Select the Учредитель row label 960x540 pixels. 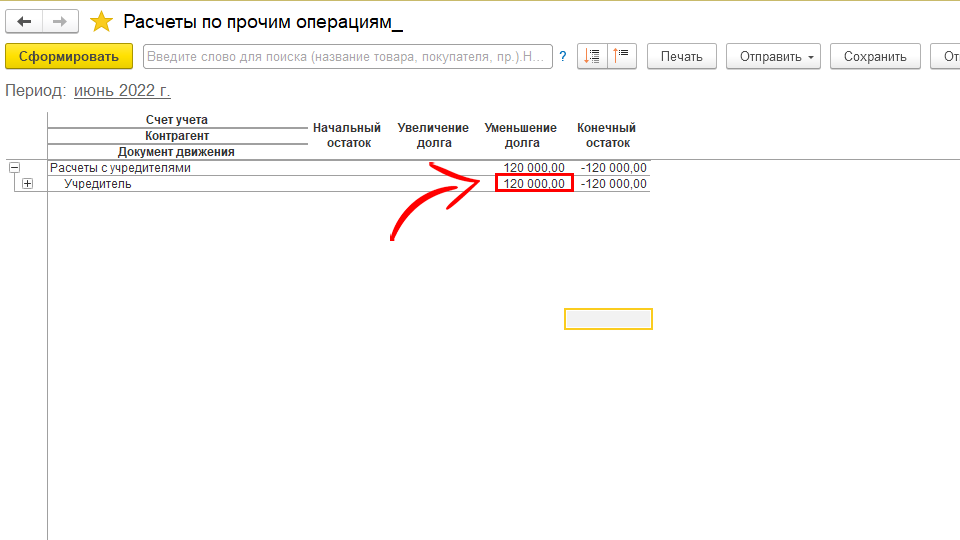(98, 184)
